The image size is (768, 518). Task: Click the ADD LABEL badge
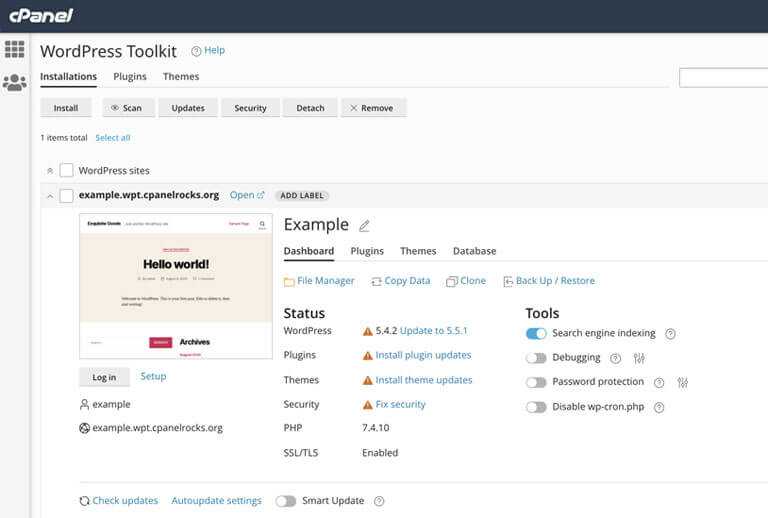click(302, 195)
